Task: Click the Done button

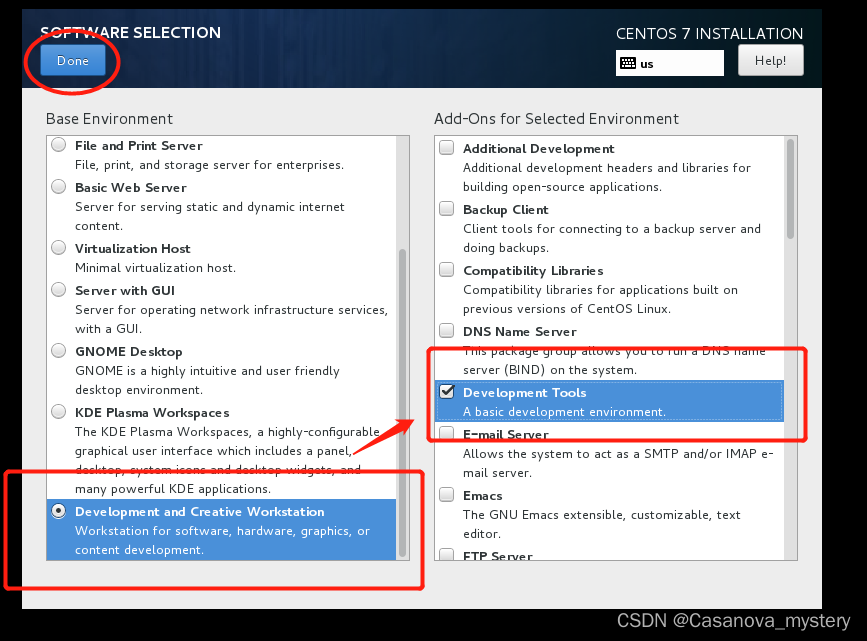Action: click(x=72, y=60)
